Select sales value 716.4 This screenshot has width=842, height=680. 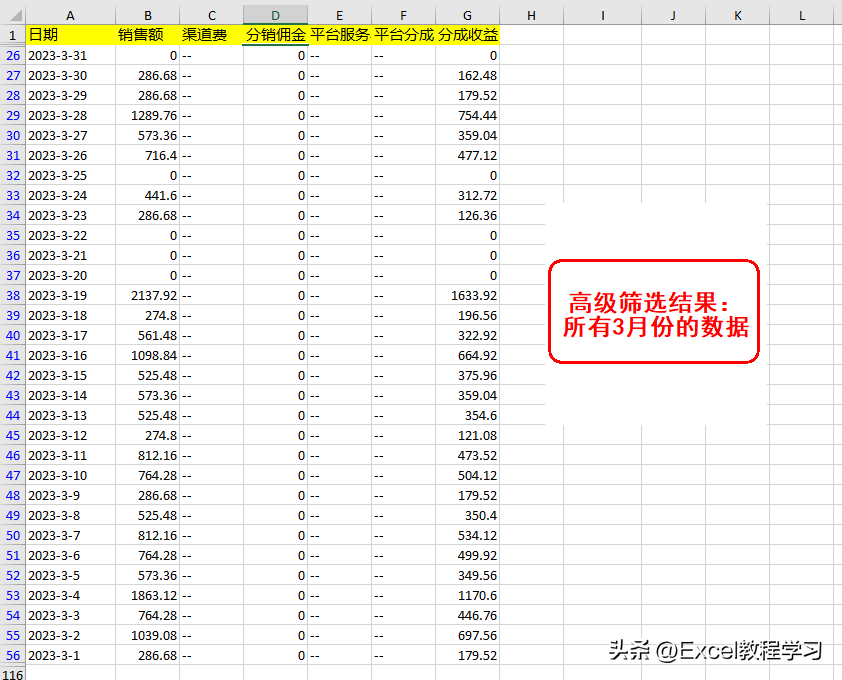click(148, 155)
